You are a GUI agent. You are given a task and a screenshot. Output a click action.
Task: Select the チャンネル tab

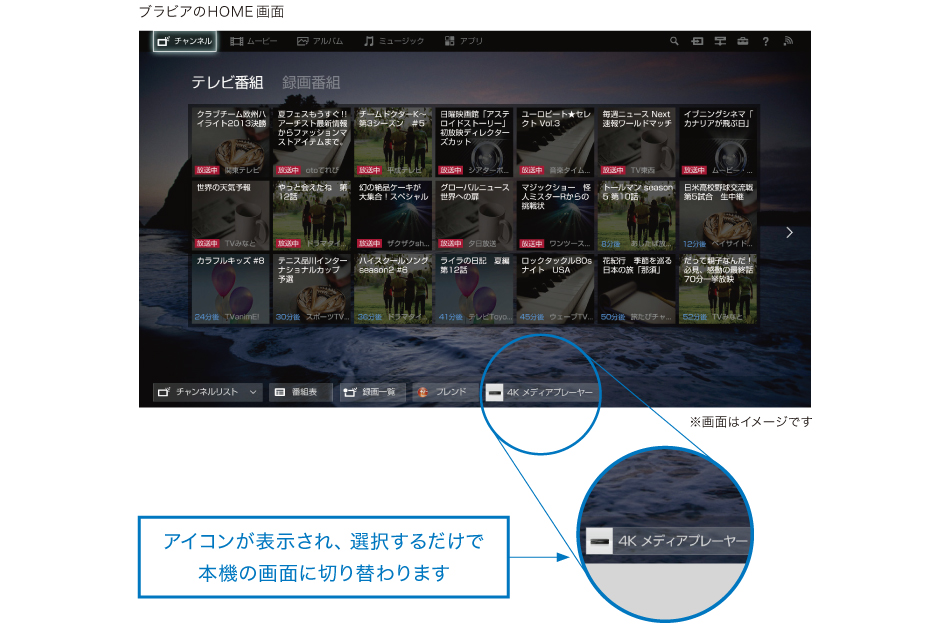(185, 42)
